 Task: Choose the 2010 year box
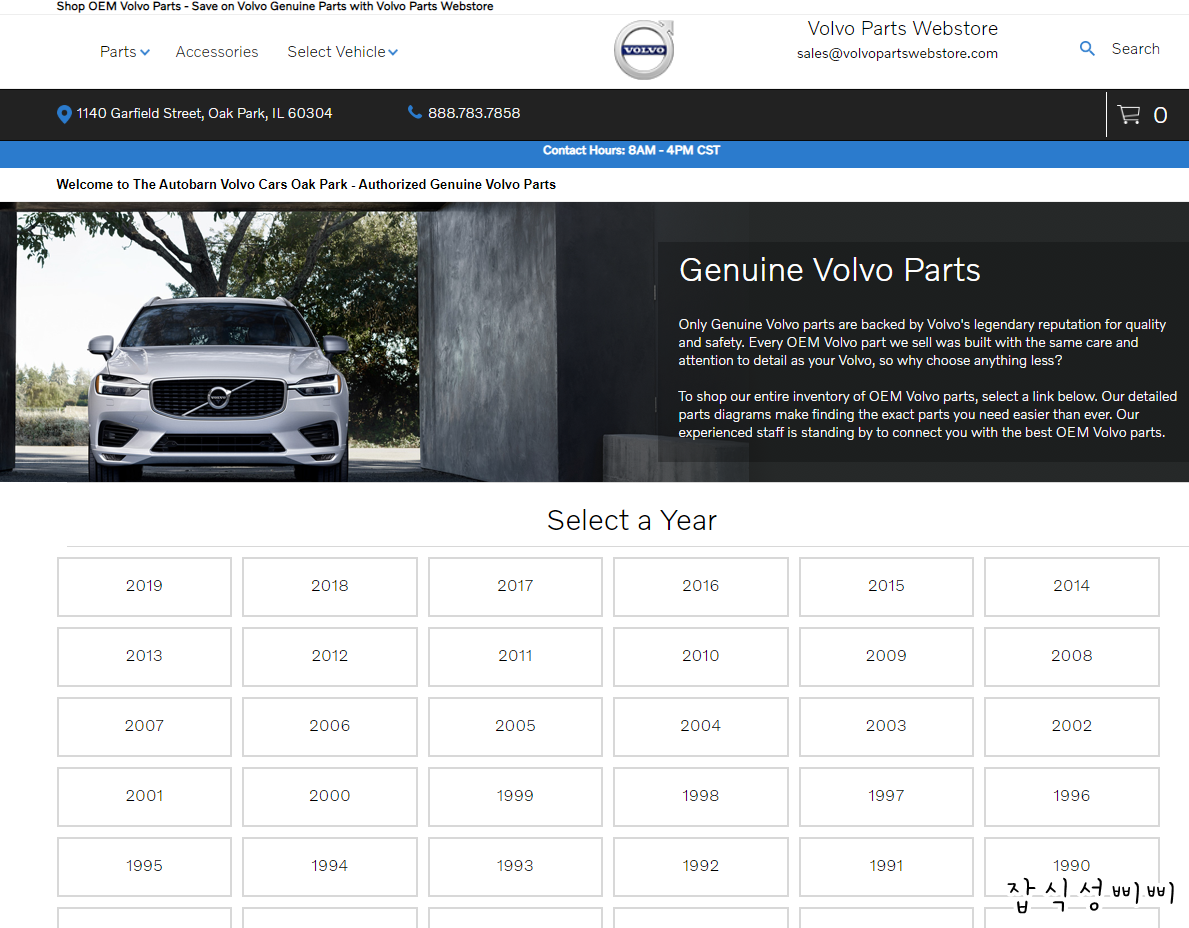click(701, 656)
